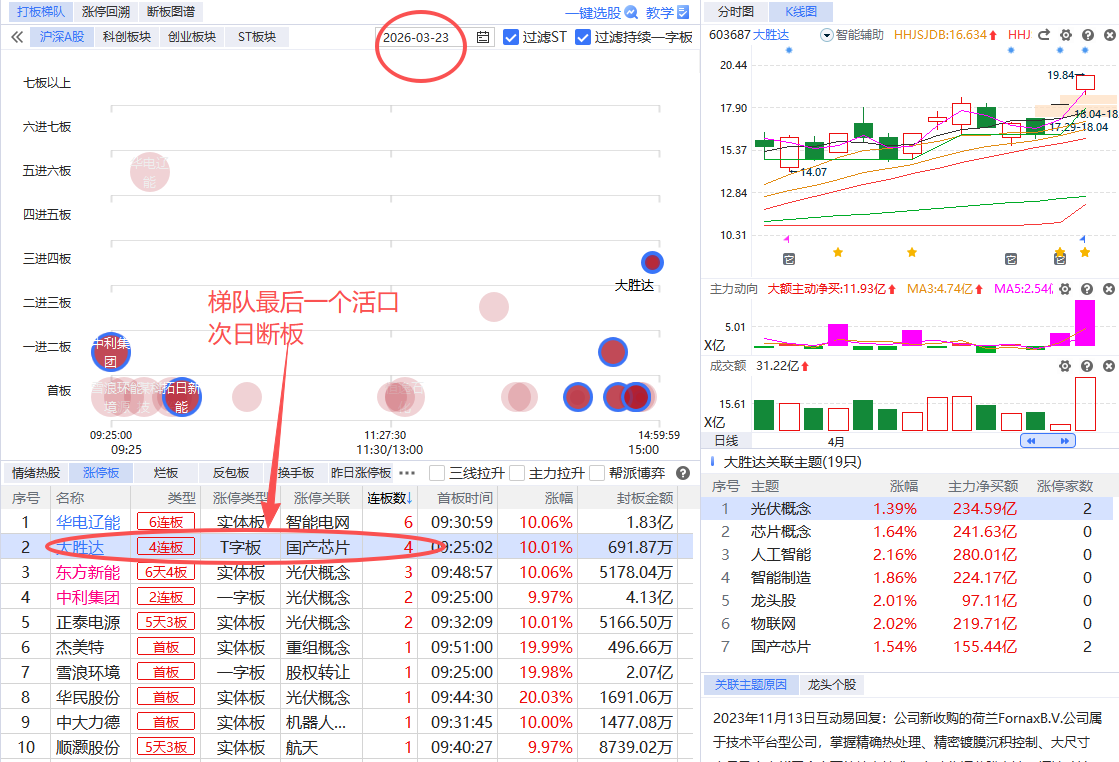Close the 成交额 indicator panel

tap(1108, 366)
